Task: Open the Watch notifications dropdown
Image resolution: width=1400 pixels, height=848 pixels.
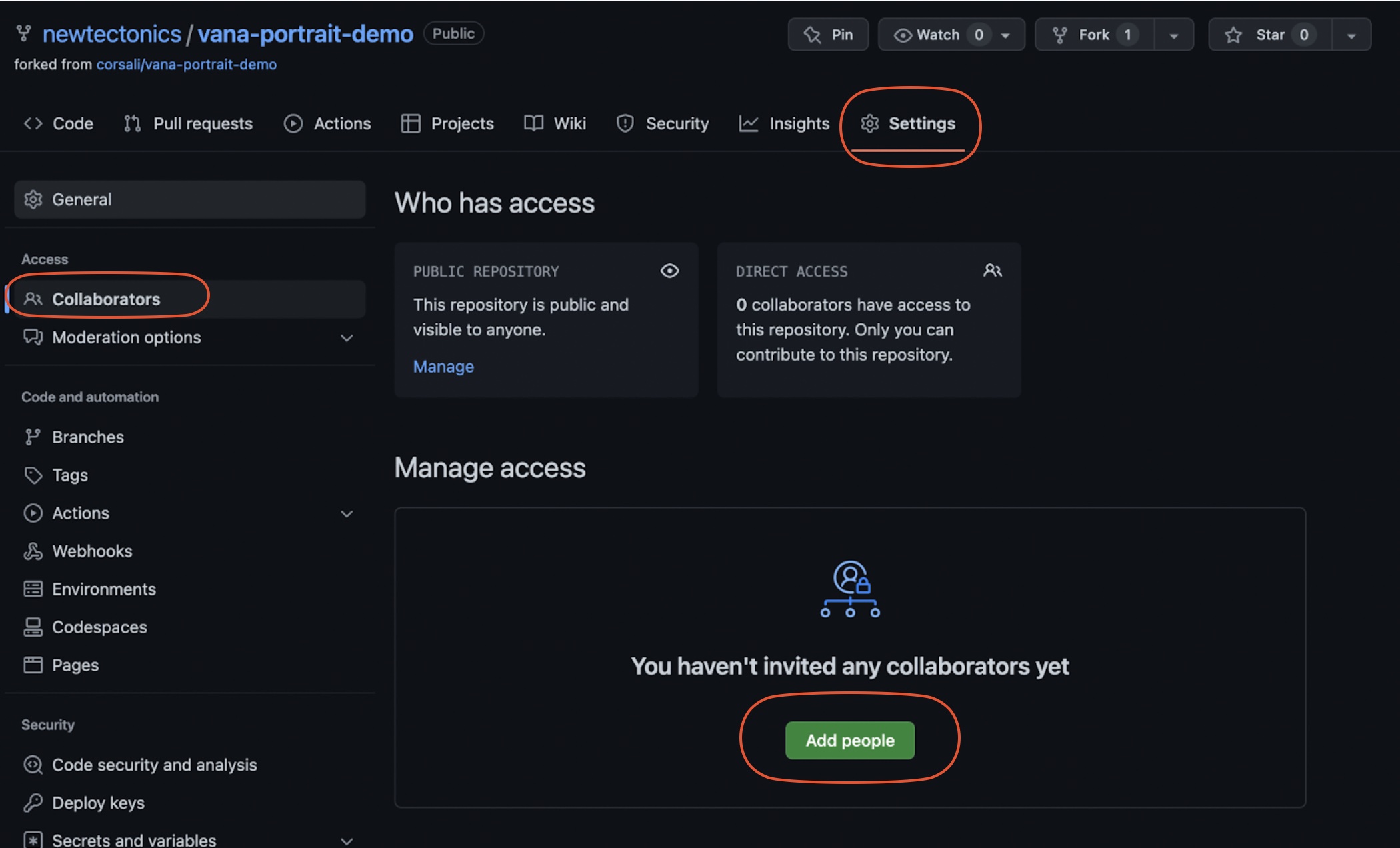Action: pyautogui.click(x=1005, y=35)
